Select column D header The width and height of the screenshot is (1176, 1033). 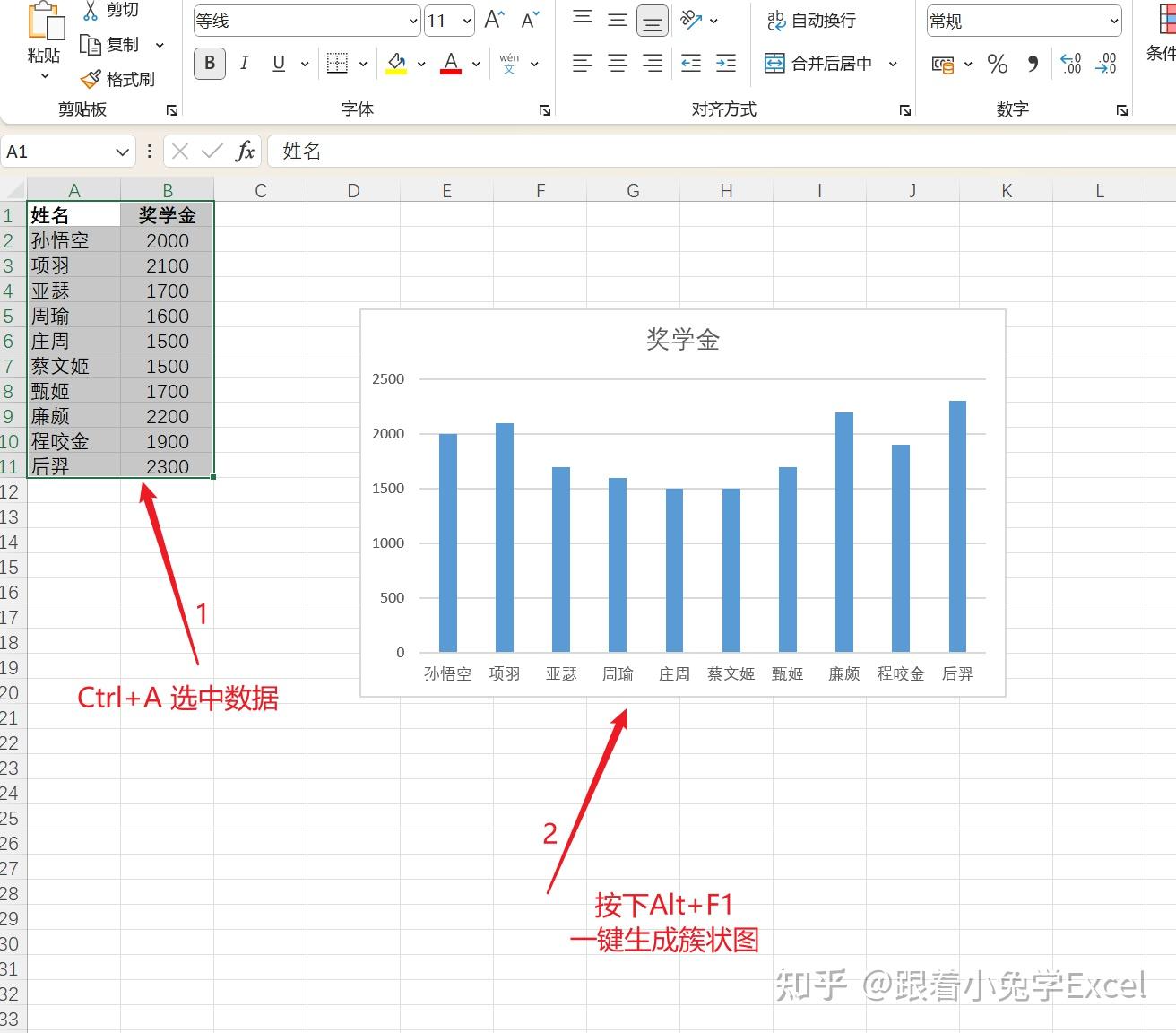(354, 190)
